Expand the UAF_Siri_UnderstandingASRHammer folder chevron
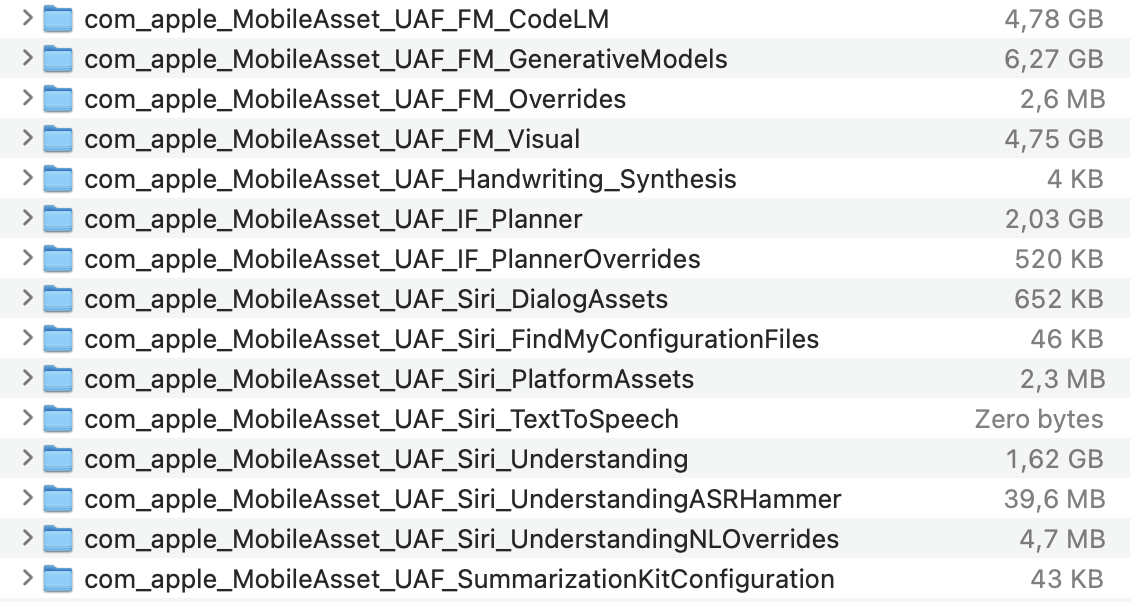The width and height of the screenshot is (1130, 602). [x=27, y=499]
